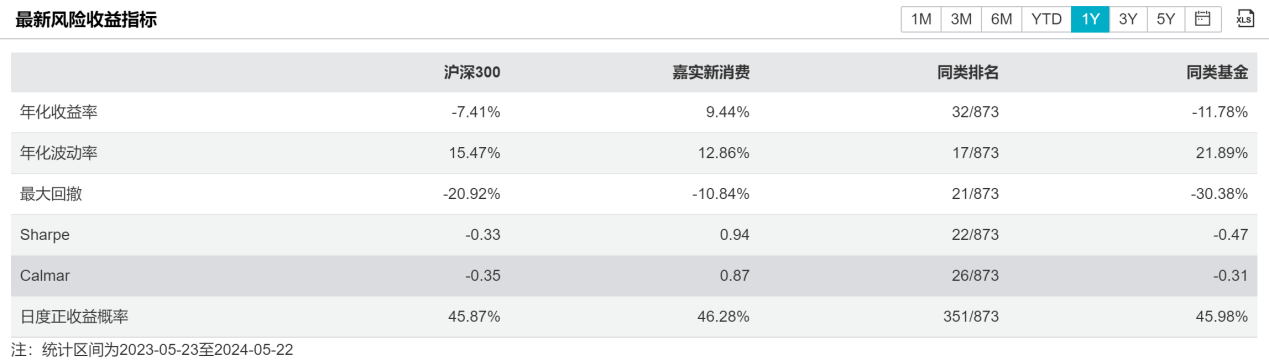Select the 1M period tab

click(922, 19)
